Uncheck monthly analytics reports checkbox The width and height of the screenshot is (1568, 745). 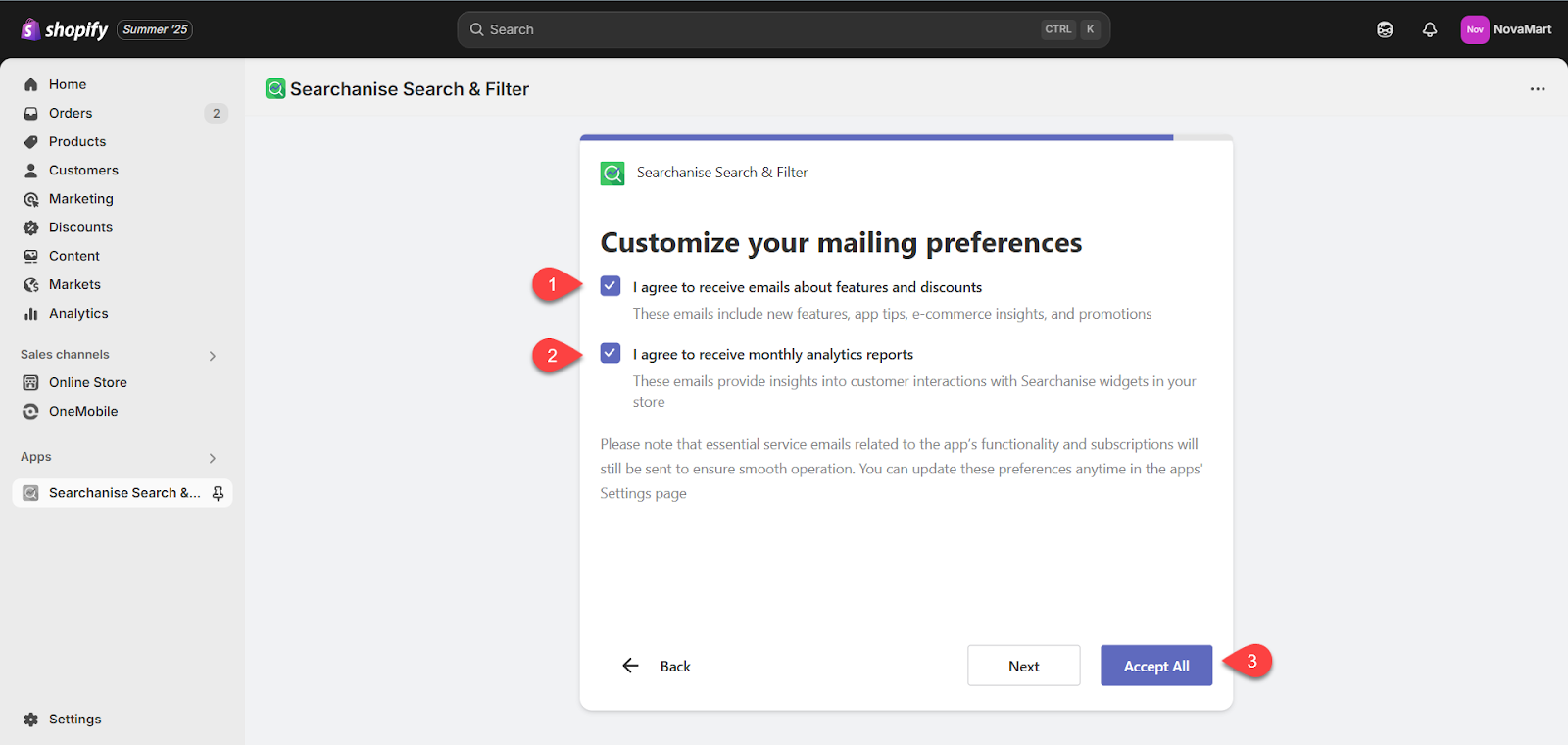(x=611, y=353)
